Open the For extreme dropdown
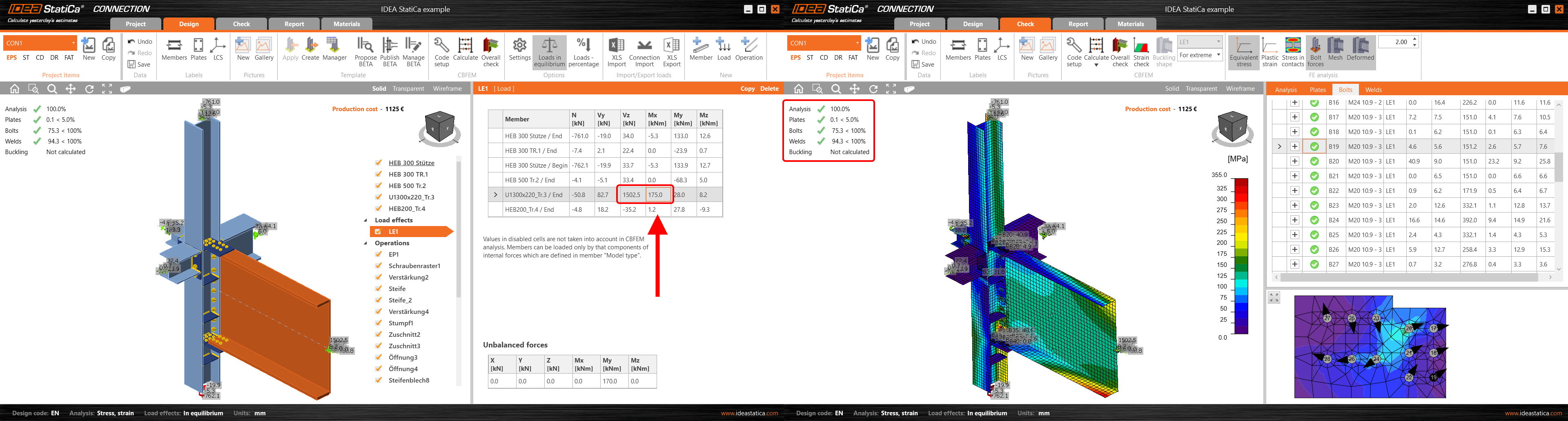 tap(1200, 56)
